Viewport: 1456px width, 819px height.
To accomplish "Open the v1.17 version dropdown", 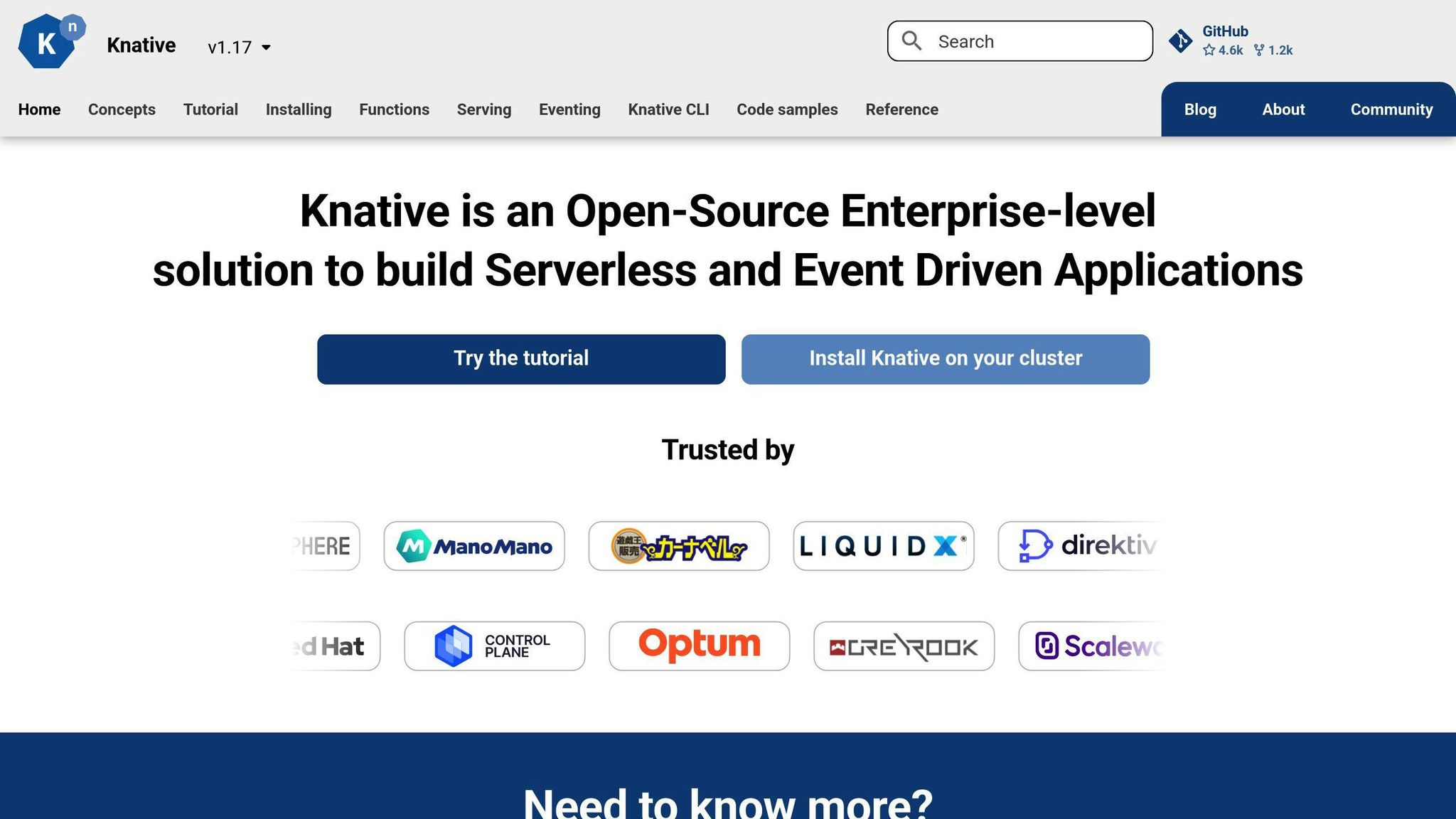I will [238, 46].
